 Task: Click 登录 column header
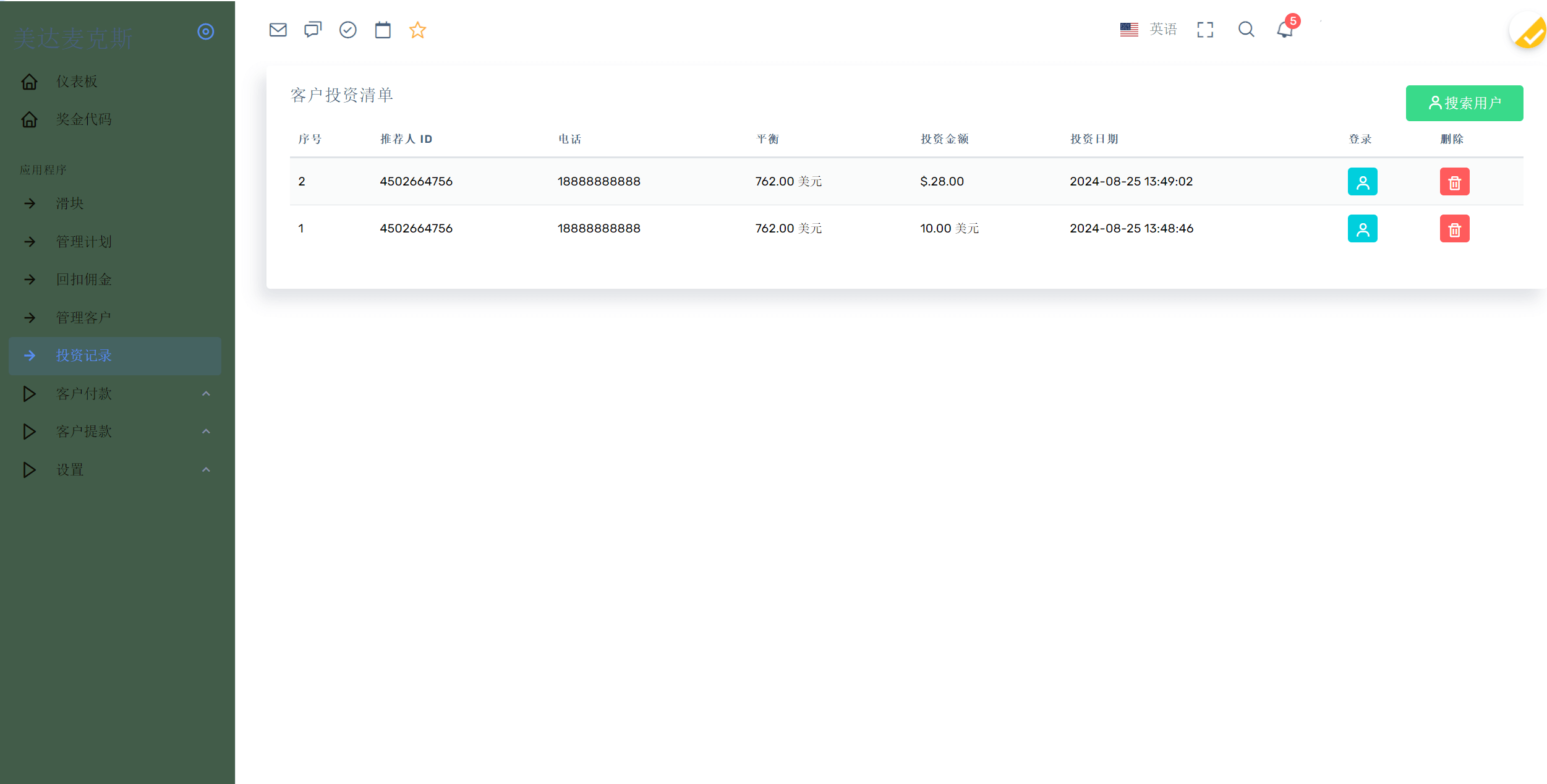click(x=1360, y=139)
